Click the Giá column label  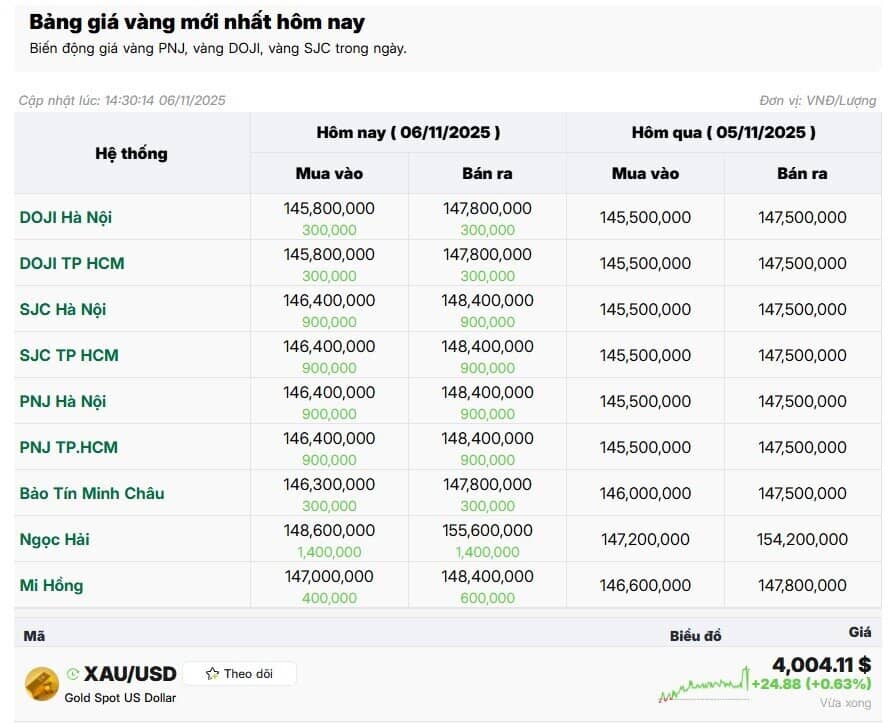[x=860, y=632]
